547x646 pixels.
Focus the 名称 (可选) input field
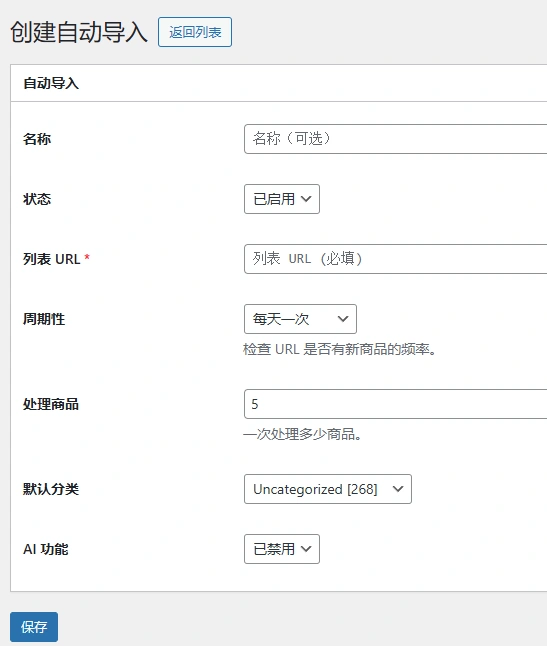point(395,139)
